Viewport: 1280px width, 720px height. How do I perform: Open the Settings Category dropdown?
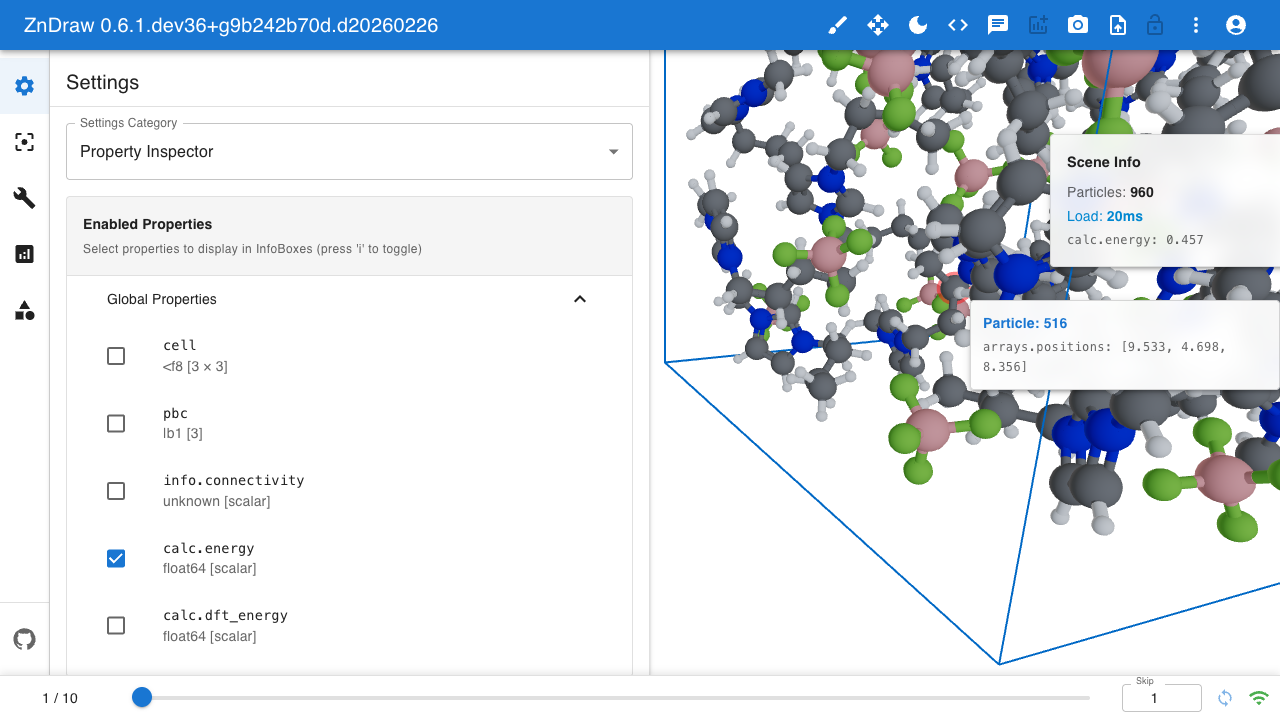point(349,152)
